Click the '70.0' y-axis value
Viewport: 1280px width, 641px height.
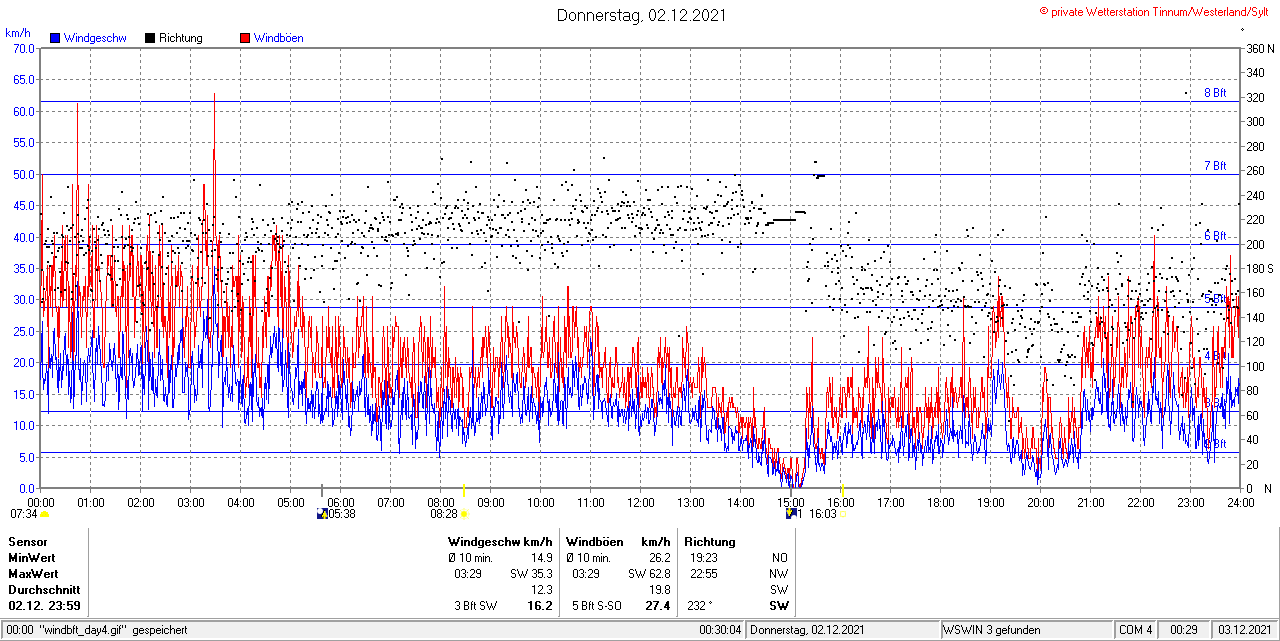click(23, 48)
